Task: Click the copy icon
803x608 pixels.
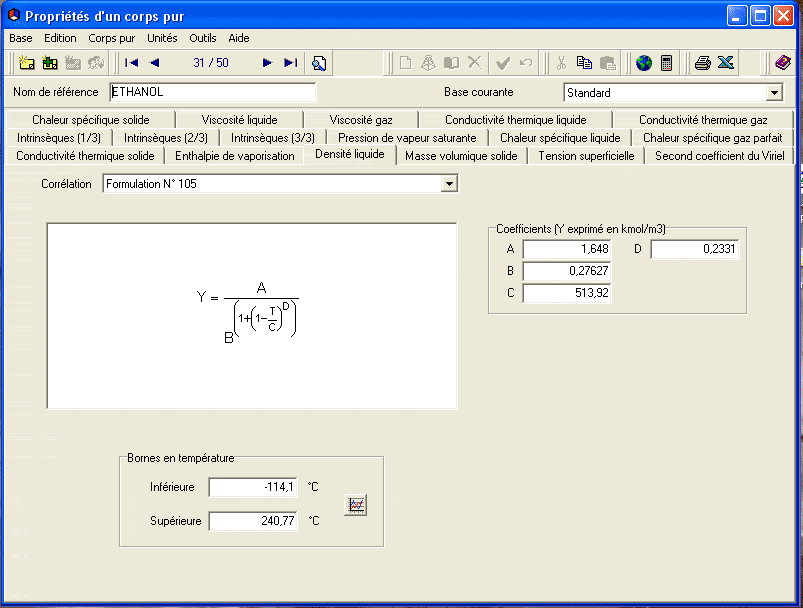Action: click(x=584, y=63)
